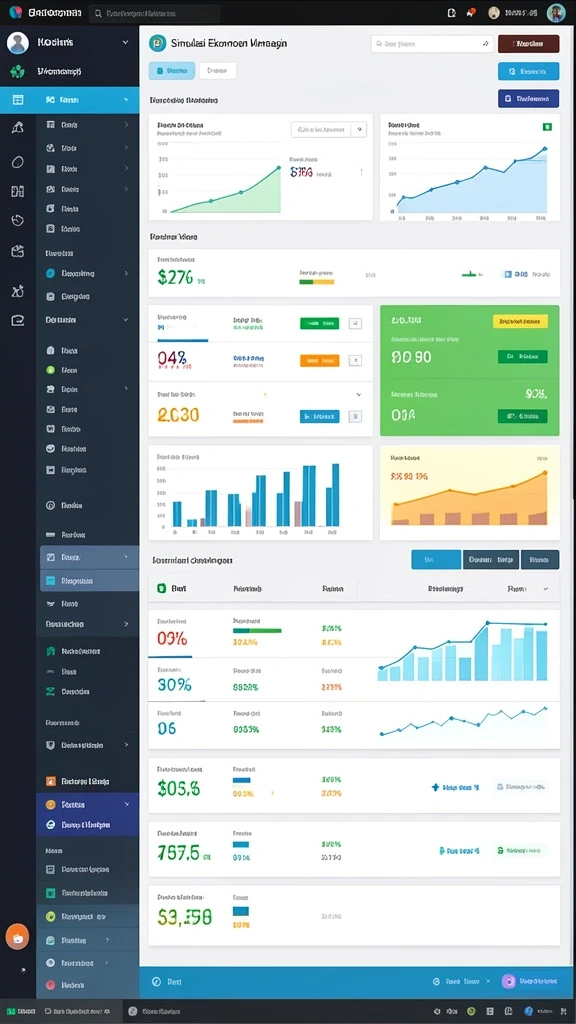
Task: Expand the chevron beside the 2030 stat row
Action: [x=359, y=394]
